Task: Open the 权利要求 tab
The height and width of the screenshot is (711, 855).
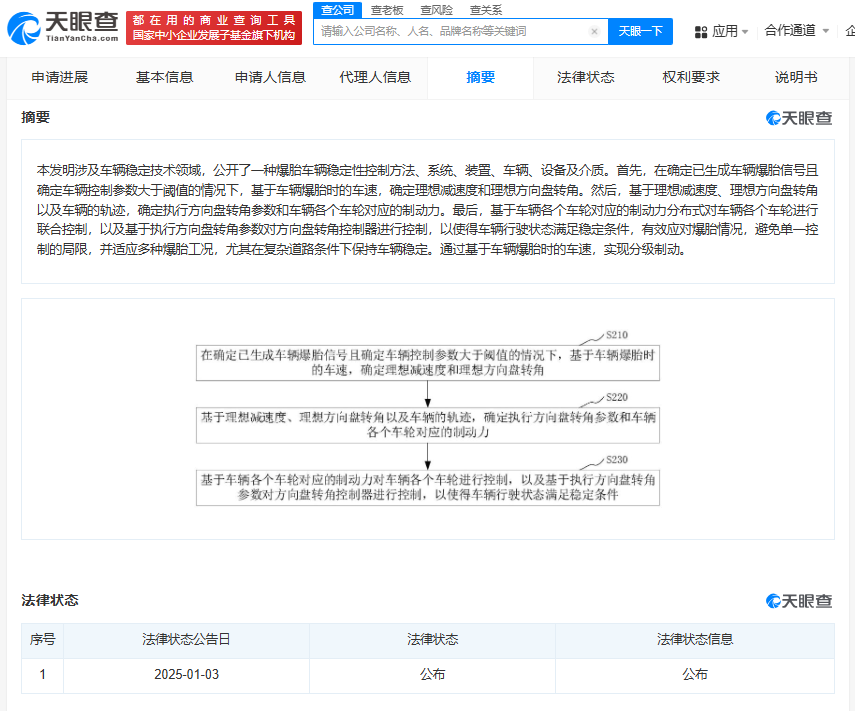Action: [691, 77]
